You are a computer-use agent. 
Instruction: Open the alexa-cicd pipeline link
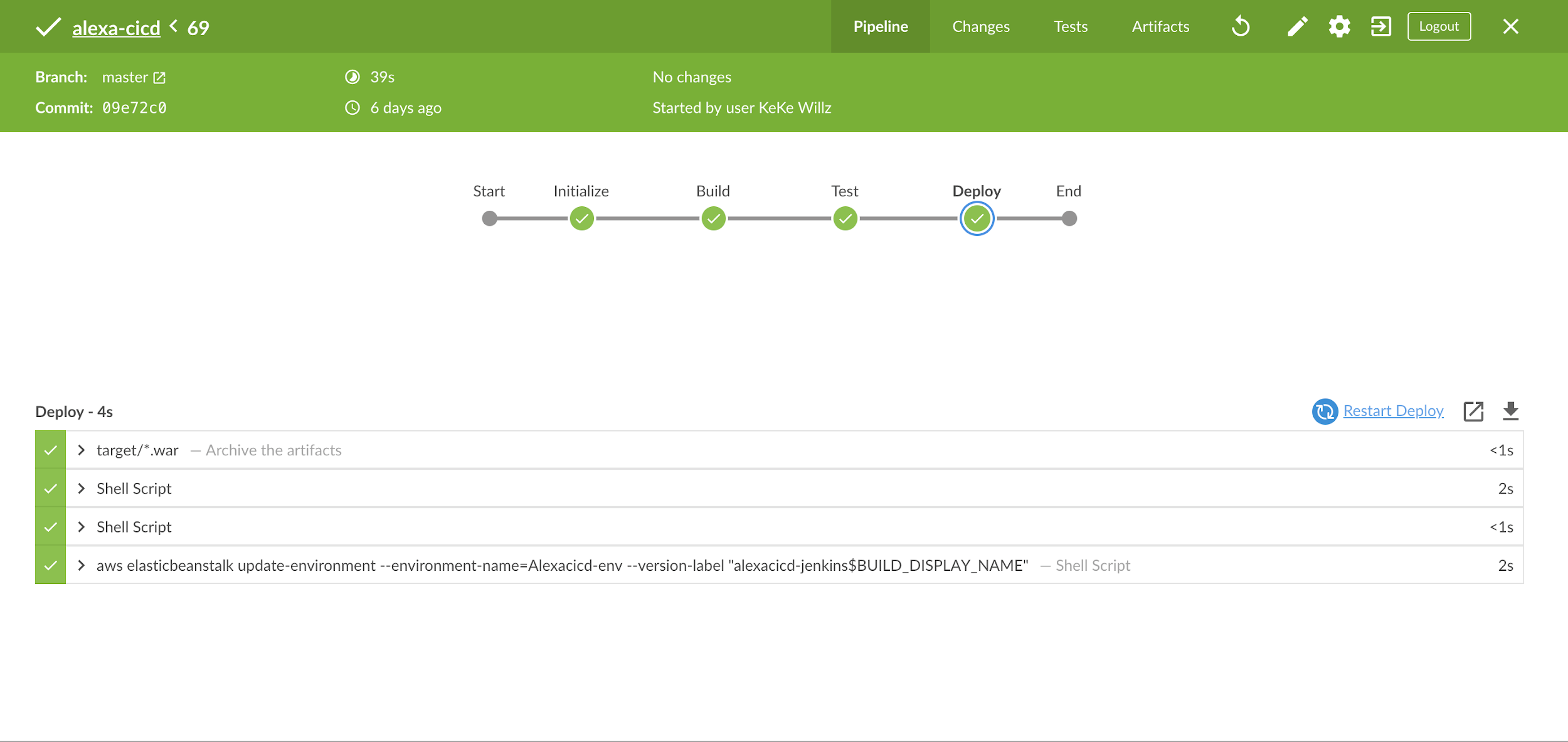pos(116,28)
